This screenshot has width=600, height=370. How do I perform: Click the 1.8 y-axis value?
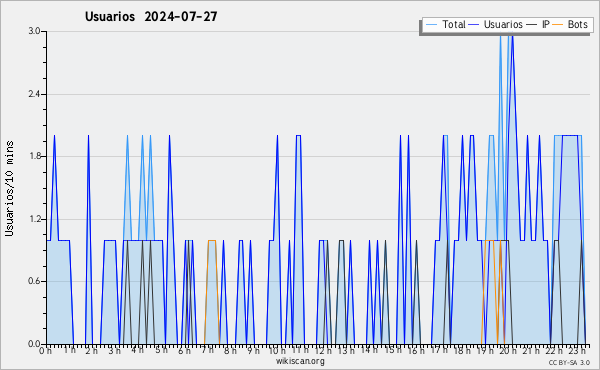point(34,156)
